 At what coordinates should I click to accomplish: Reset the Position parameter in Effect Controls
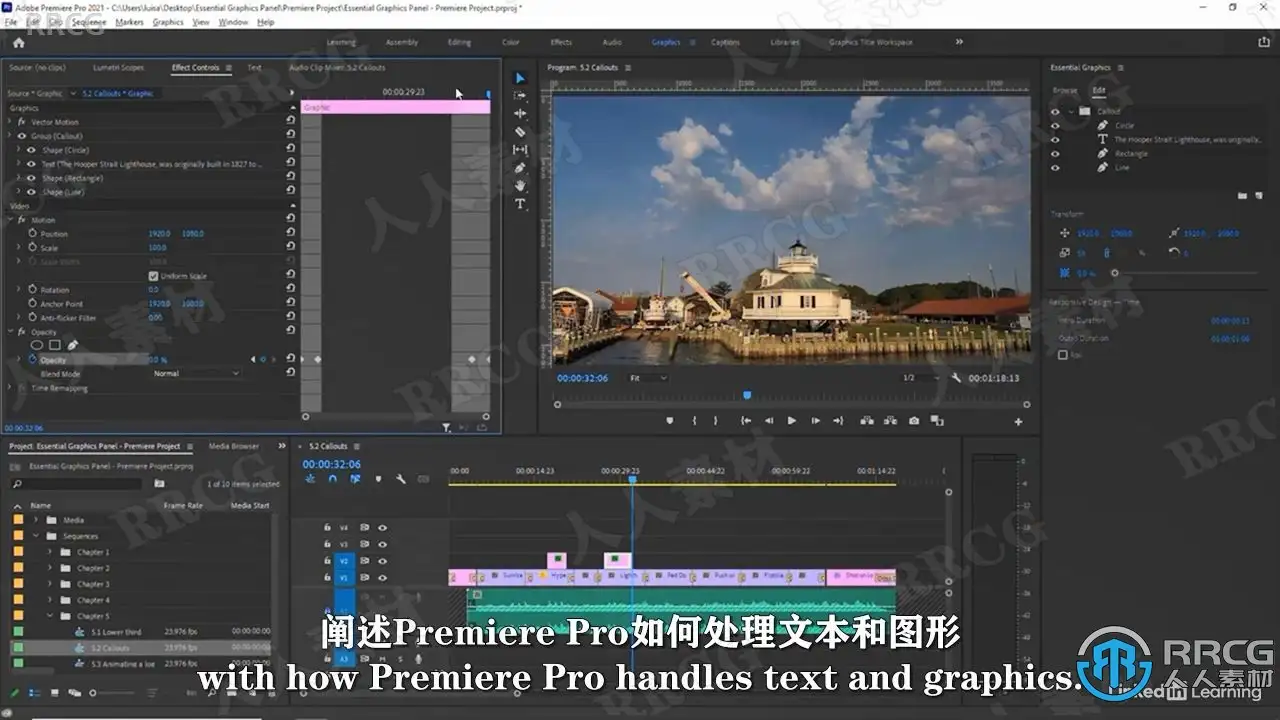point(290,234)
